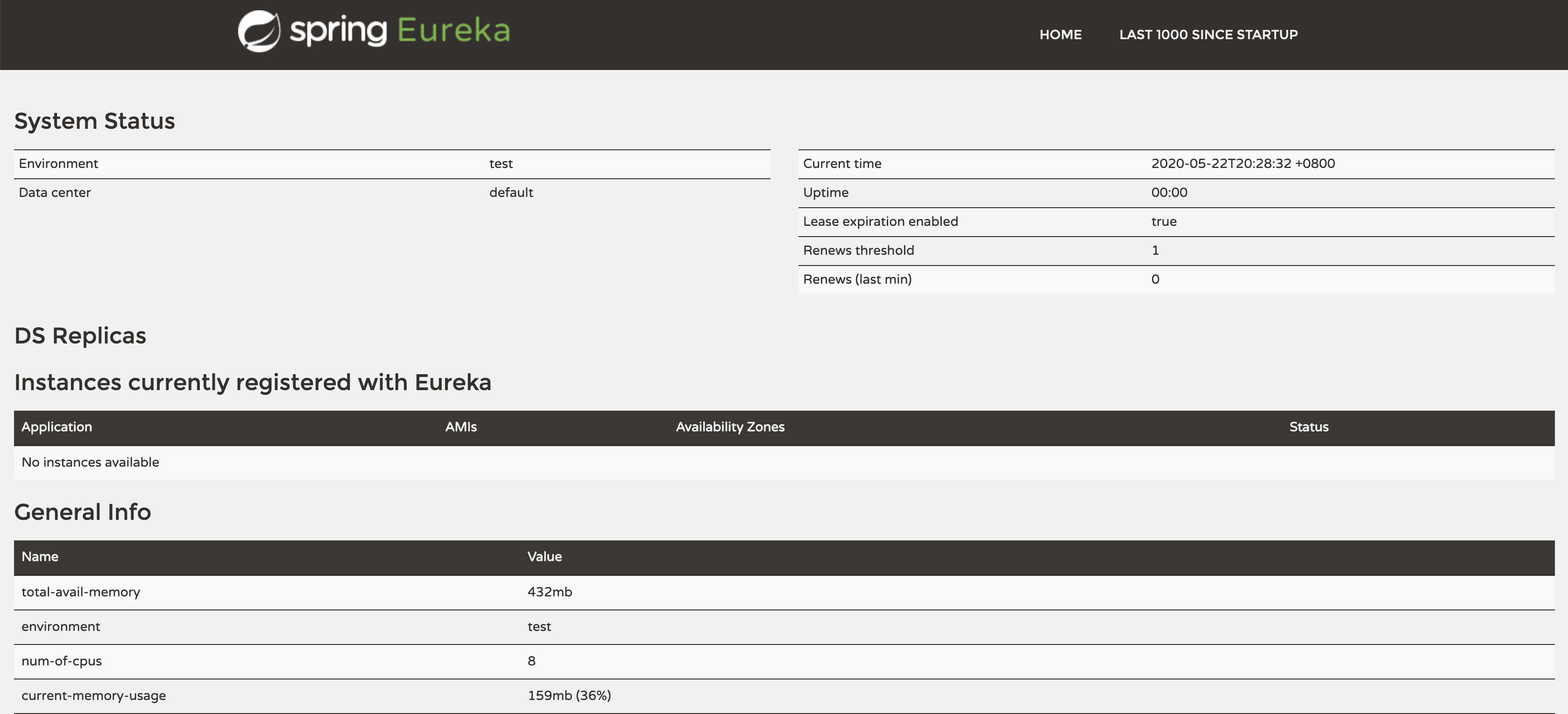This screenshot has height=714, width=1568.
Task: Click the Availability Zones column header
Action: tap(729, 427)
